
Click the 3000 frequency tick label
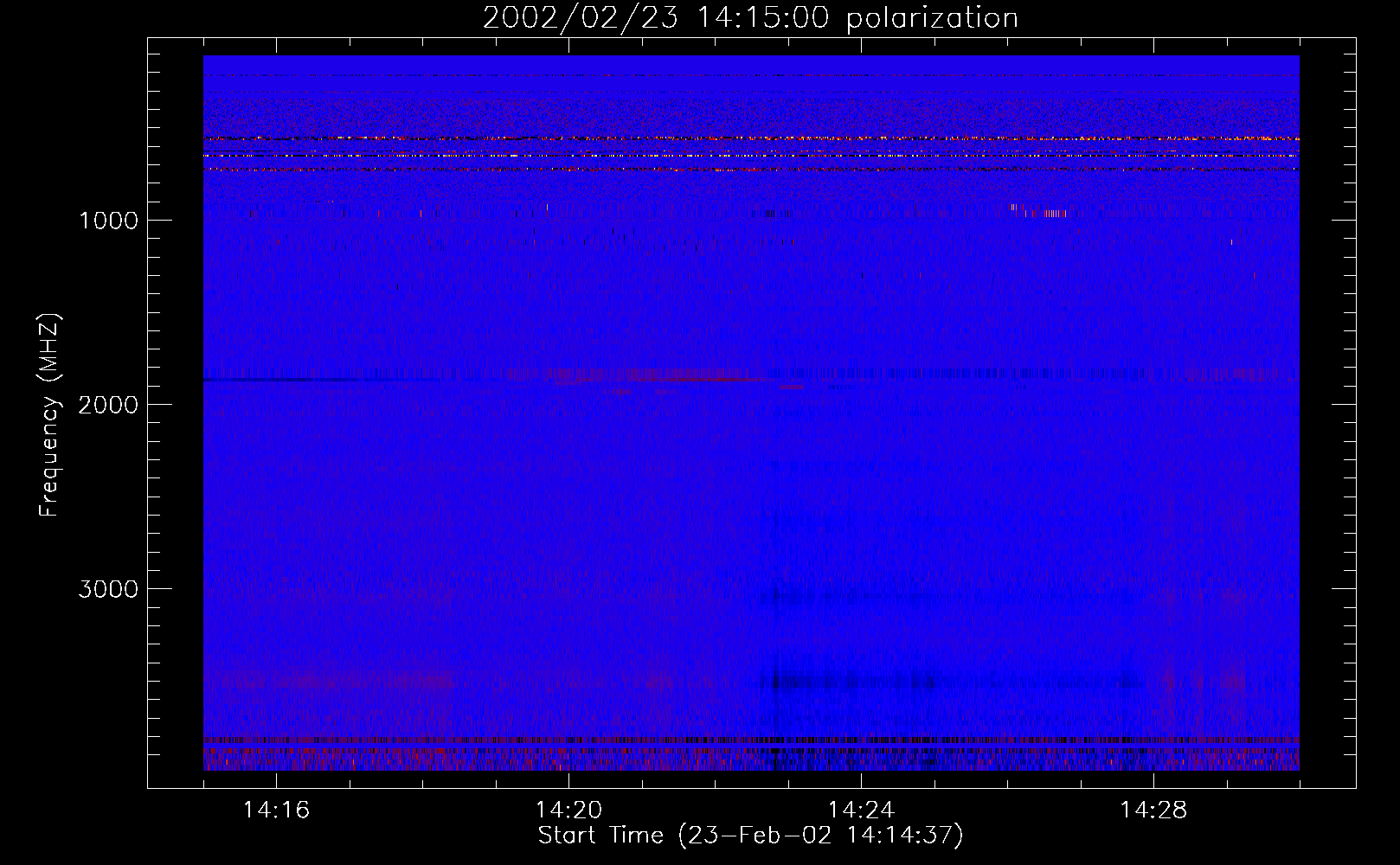click(108, 589)
